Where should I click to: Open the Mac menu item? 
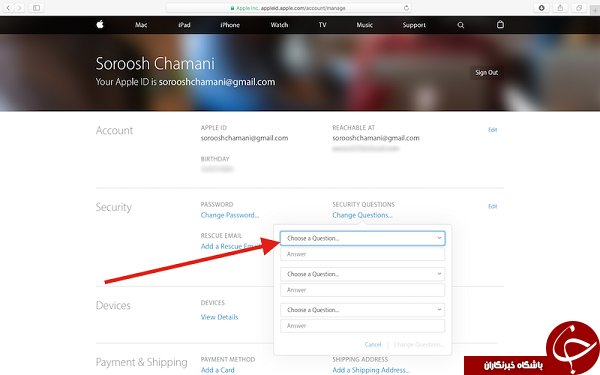click(x=141, y=25)
